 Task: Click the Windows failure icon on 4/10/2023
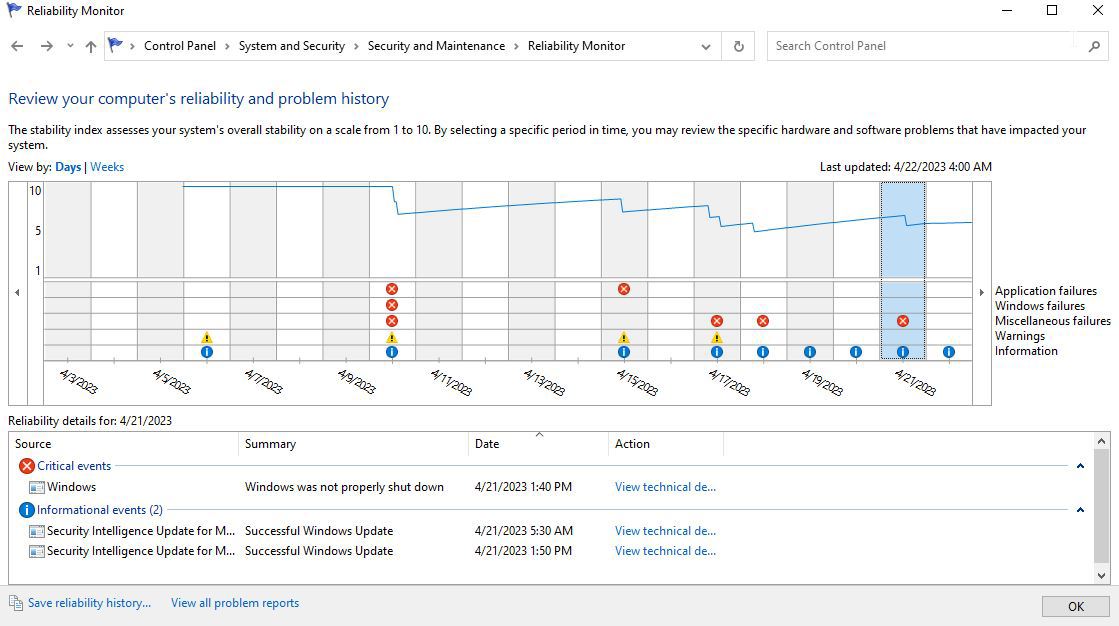392,305
